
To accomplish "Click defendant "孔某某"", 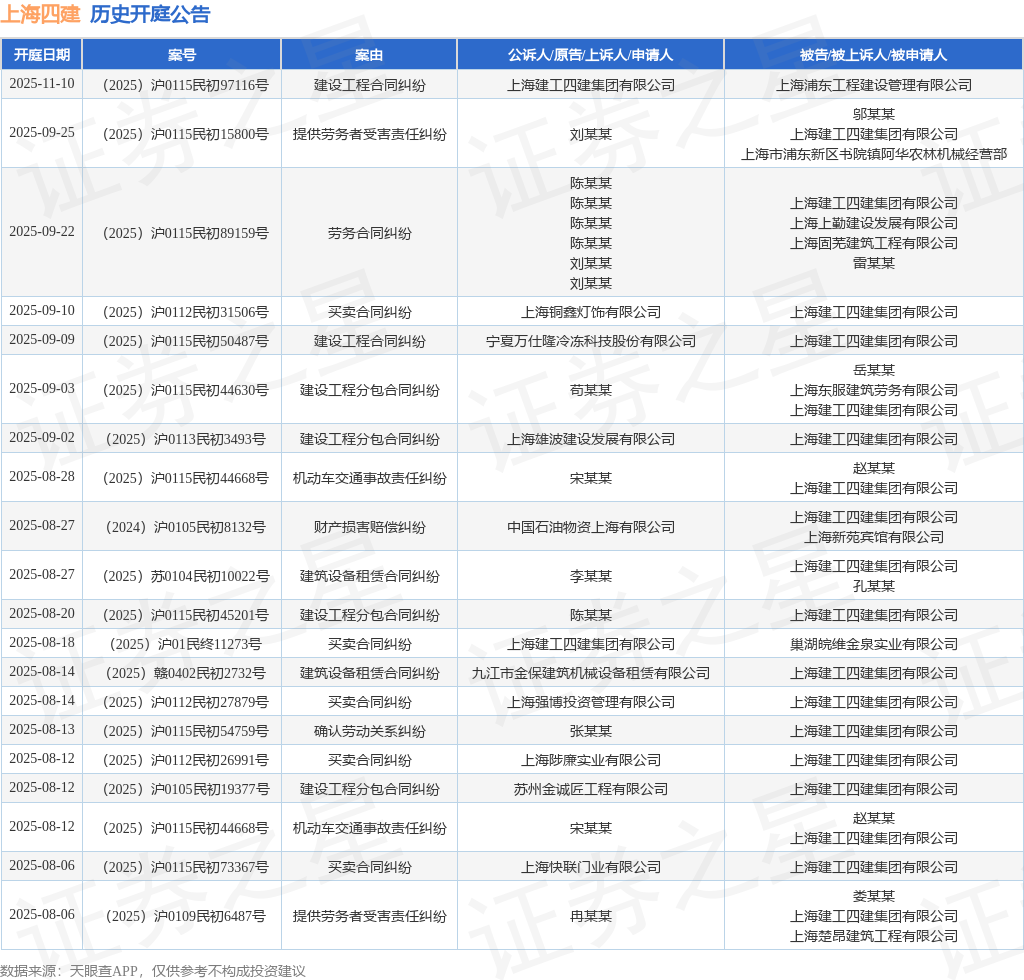I will pos(874,586).
